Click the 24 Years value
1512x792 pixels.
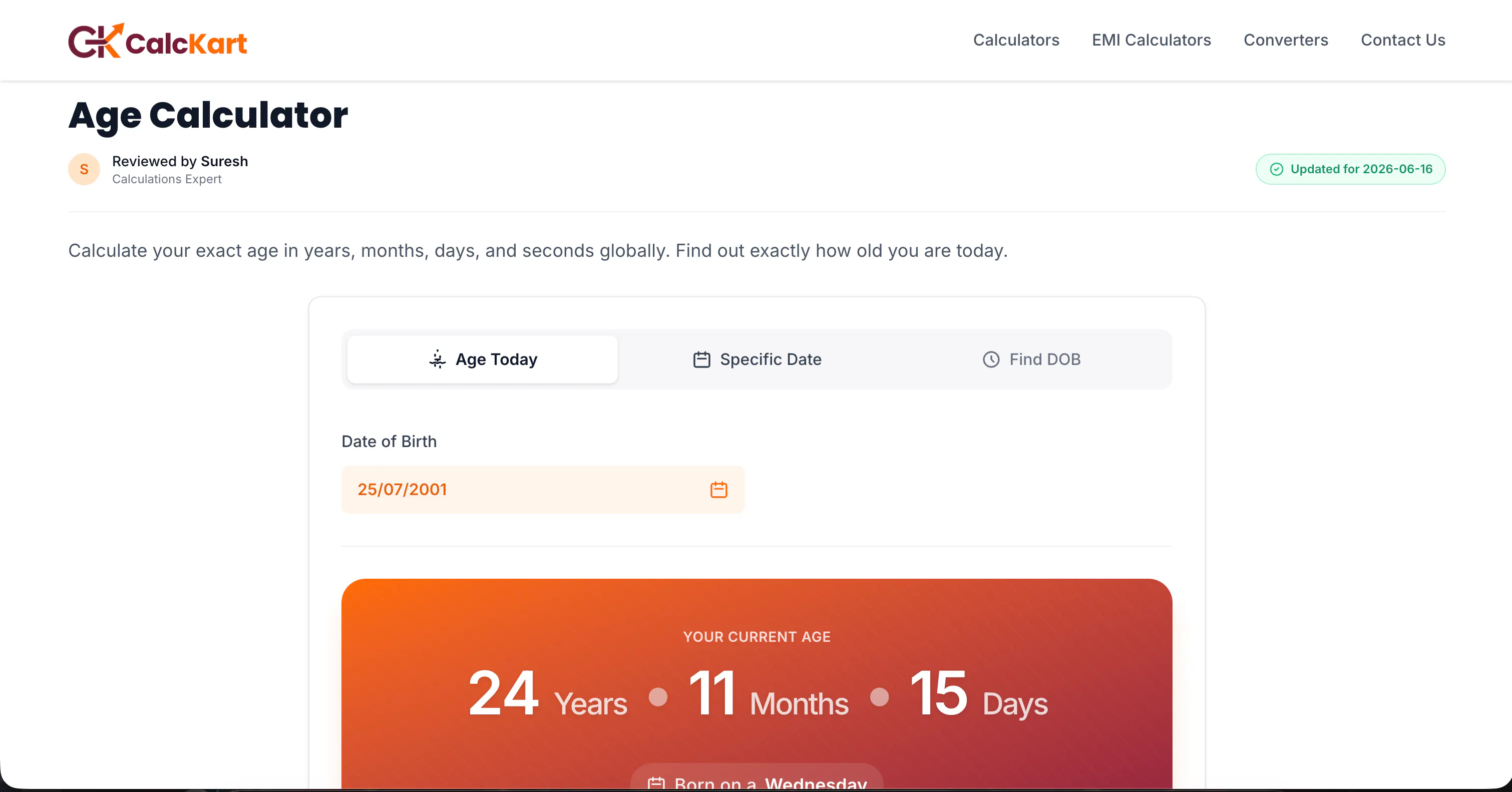click(x=547, y=694)
